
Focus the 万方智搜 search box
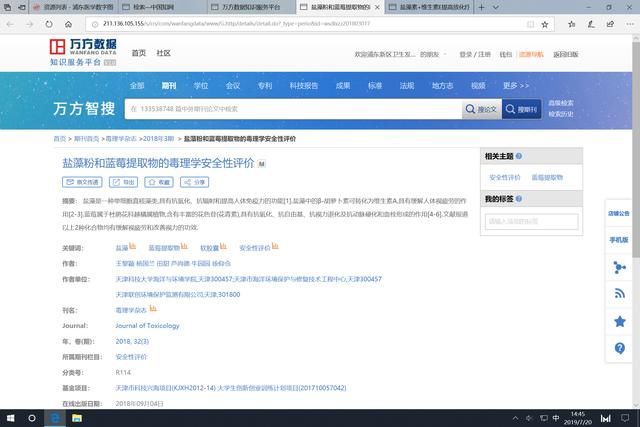point(293,109)
